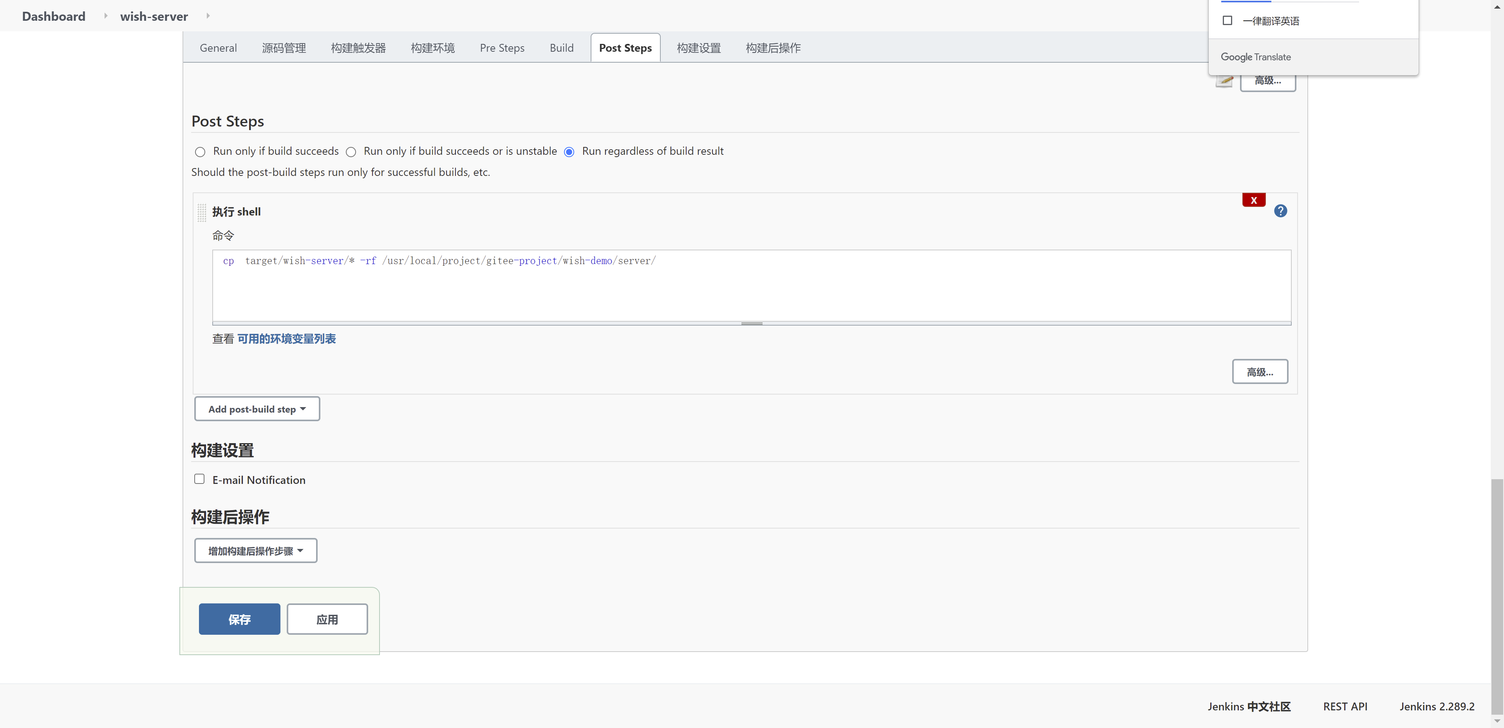The height and width of the screenshot is (728, 1504).
Task: Click the pencil notepad edit icon
Action: point(1224,81)
